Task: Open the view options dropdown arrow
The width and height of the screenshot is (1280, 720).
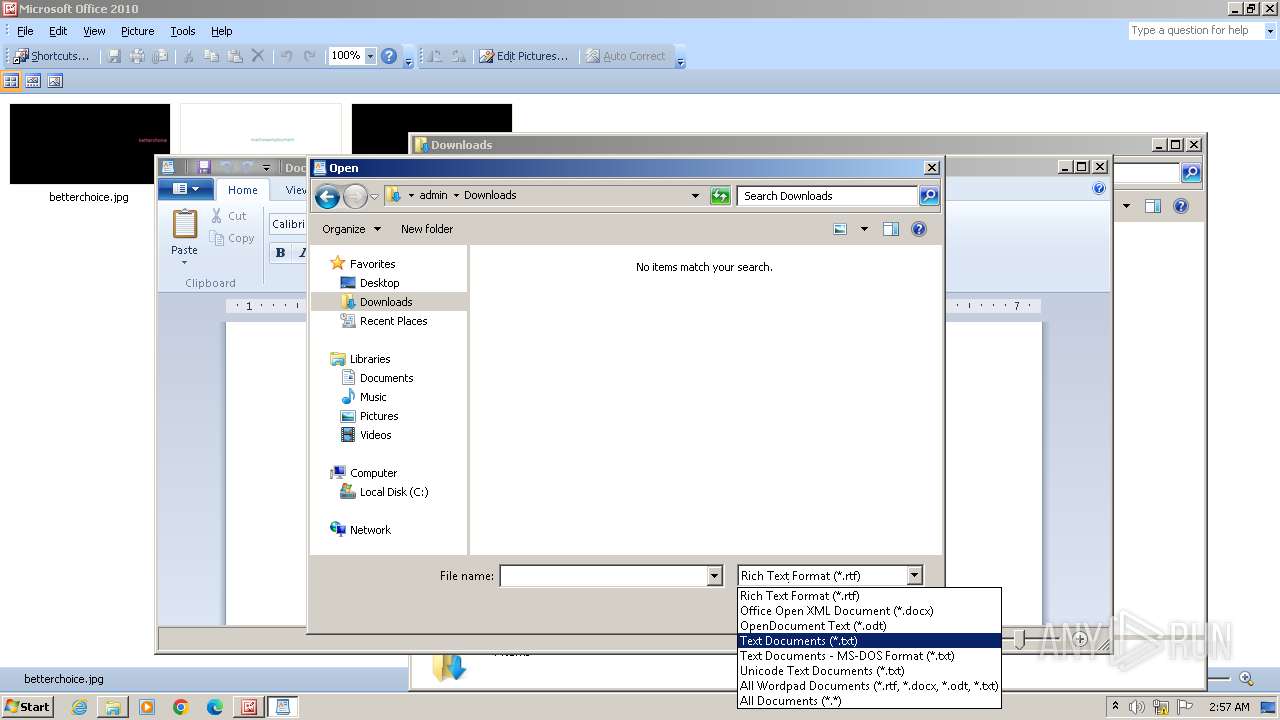Action: (864, 229)
